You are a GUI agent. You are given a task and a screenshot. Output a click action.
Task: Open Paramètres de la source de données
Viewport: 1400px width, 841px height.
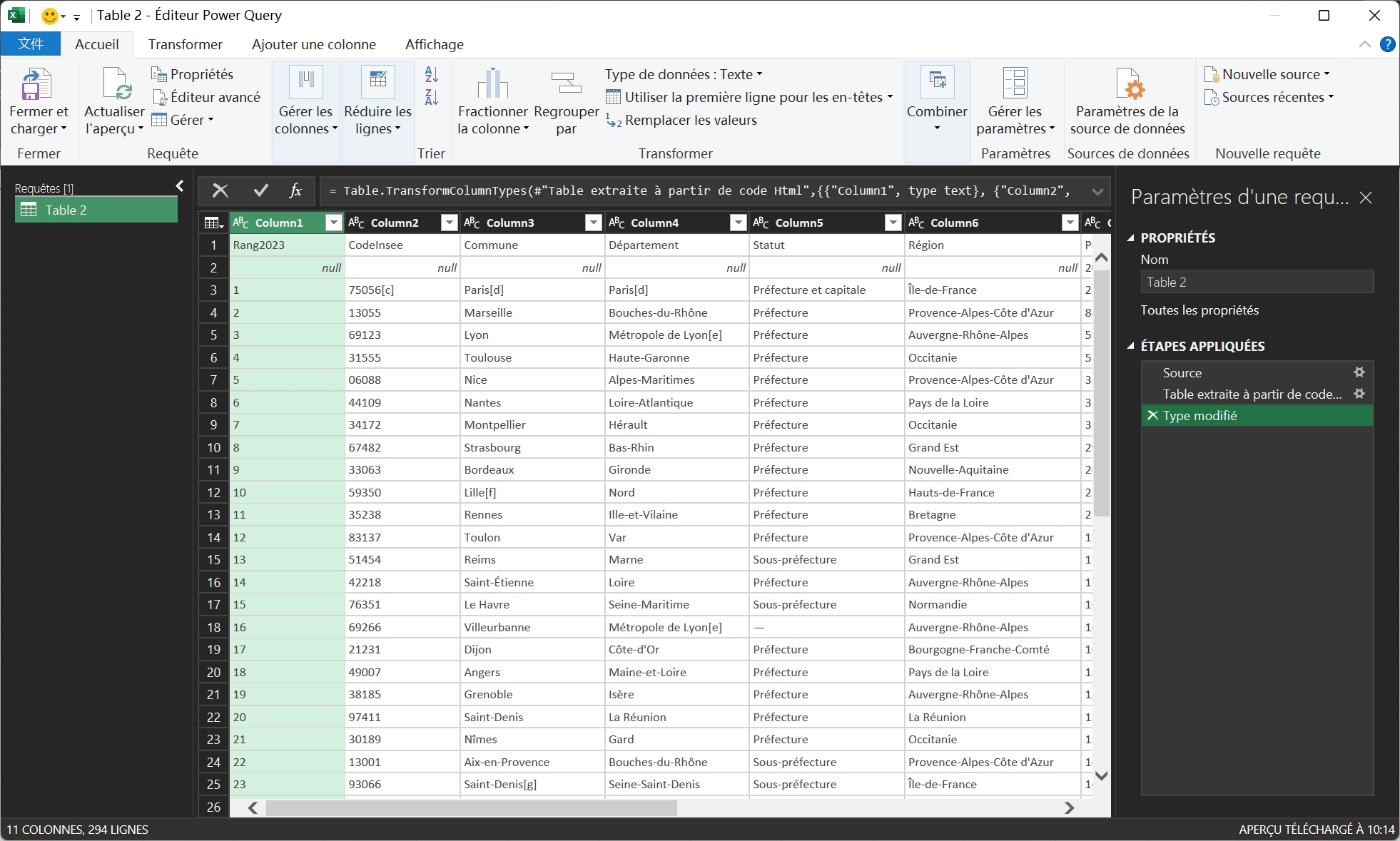[x=1127, y=100]
